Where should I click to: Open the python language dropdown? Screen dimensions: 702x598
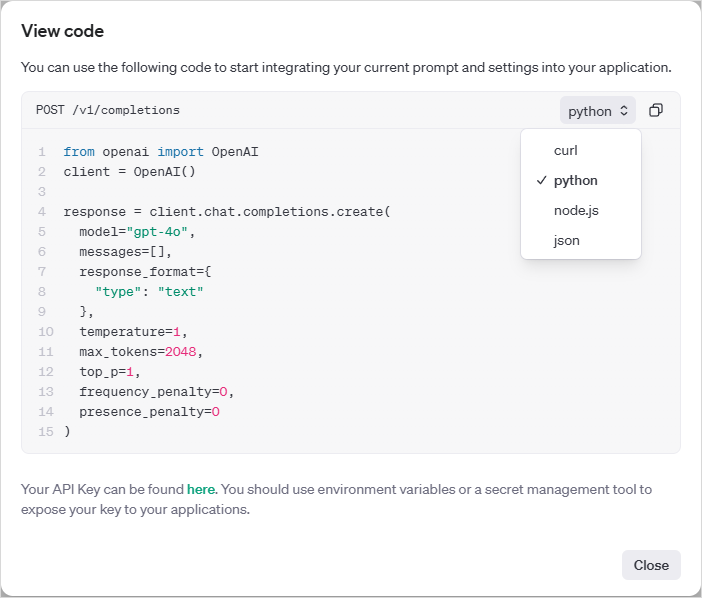pos(597,111)
